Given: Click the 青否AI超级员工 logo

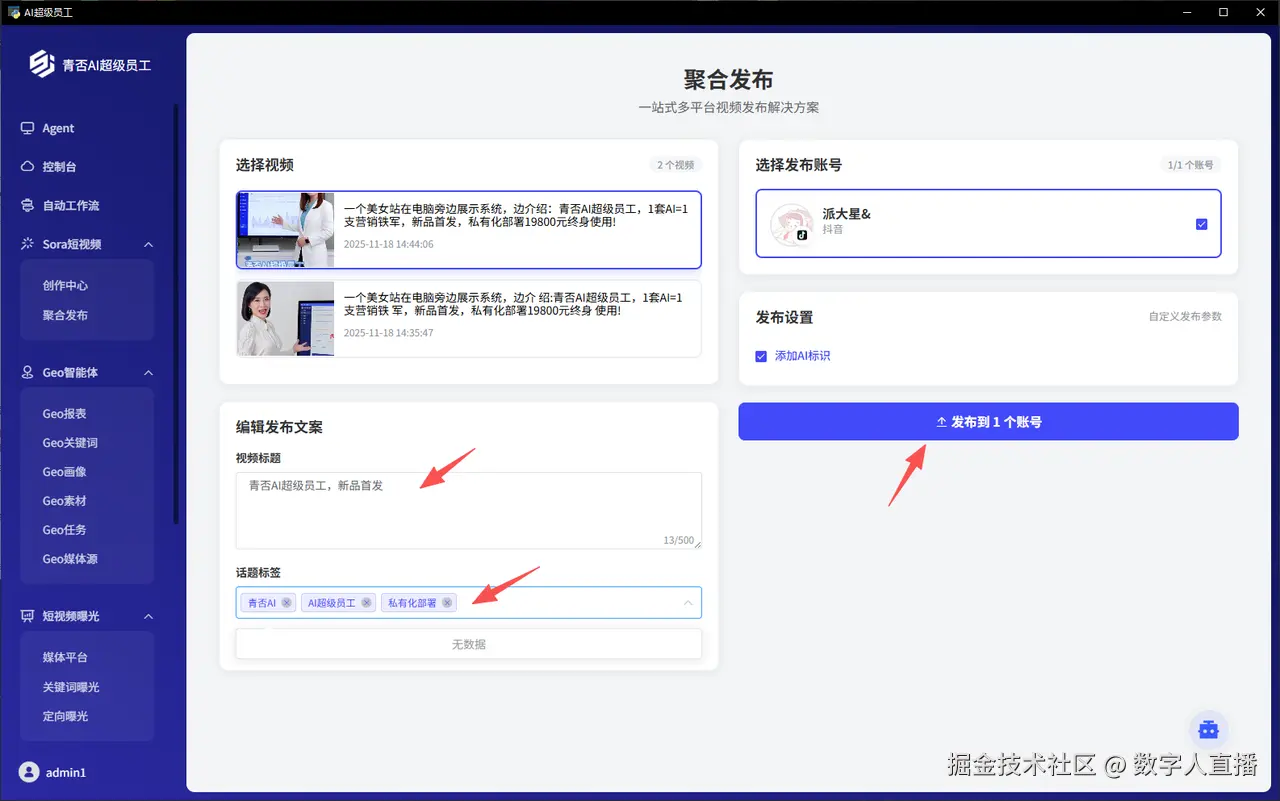Looking at the screenshot, I should [42, 64].
